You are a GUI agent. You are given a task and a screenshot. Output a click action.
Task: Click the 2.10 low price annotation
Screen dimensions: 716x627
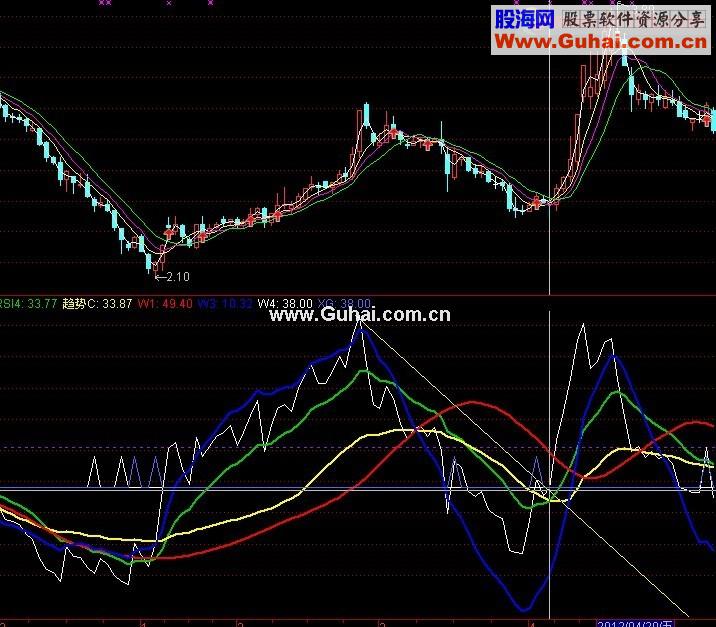coord(172,277)
